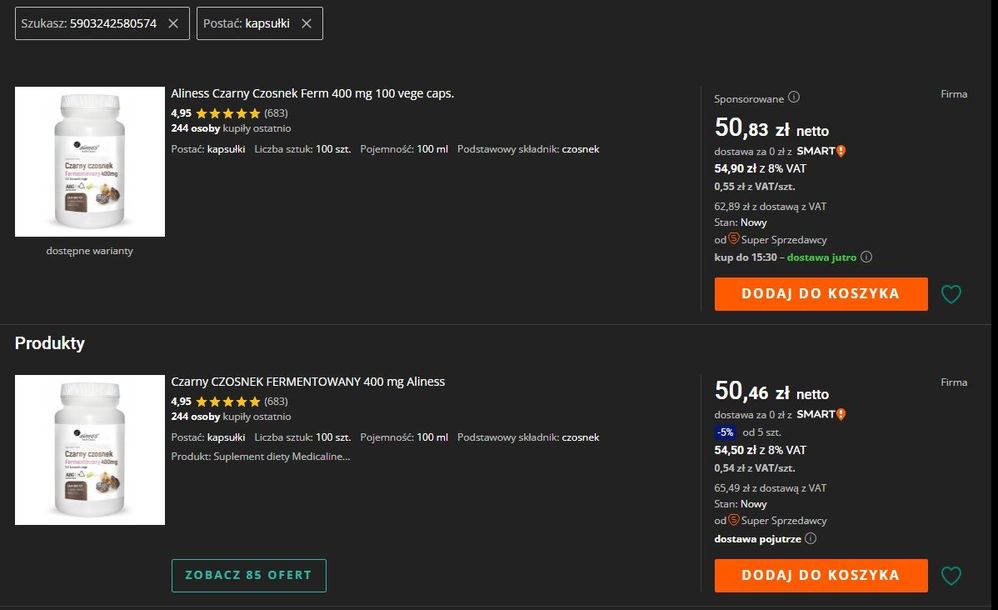
Task: Open the Sponsorowane info icon
Action: tap(794, 98)
